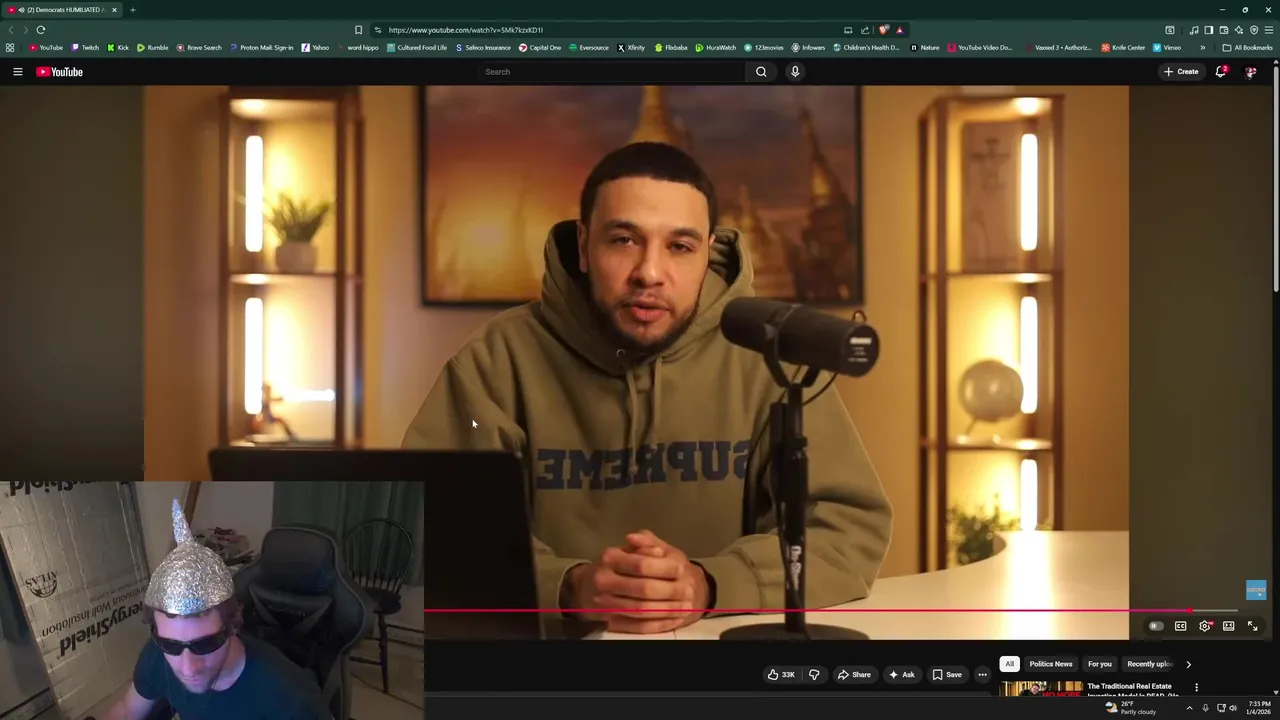Open Traditional Real Estate video thumbnail
Viewport: 1280px width, 720px height.
point(1041,689)
